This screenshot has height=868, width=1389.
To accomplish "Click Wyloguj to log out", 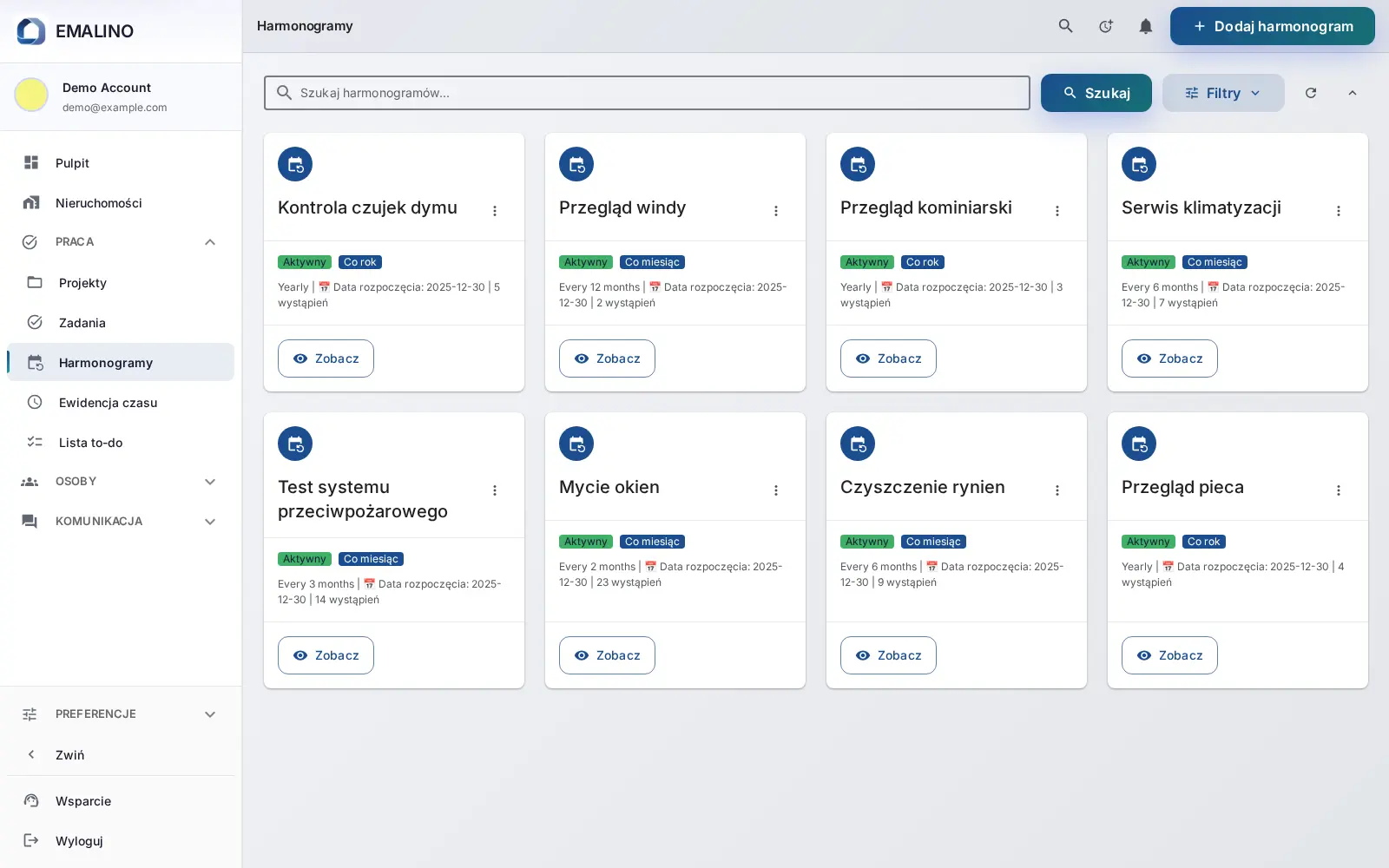I will coord(120,841).
